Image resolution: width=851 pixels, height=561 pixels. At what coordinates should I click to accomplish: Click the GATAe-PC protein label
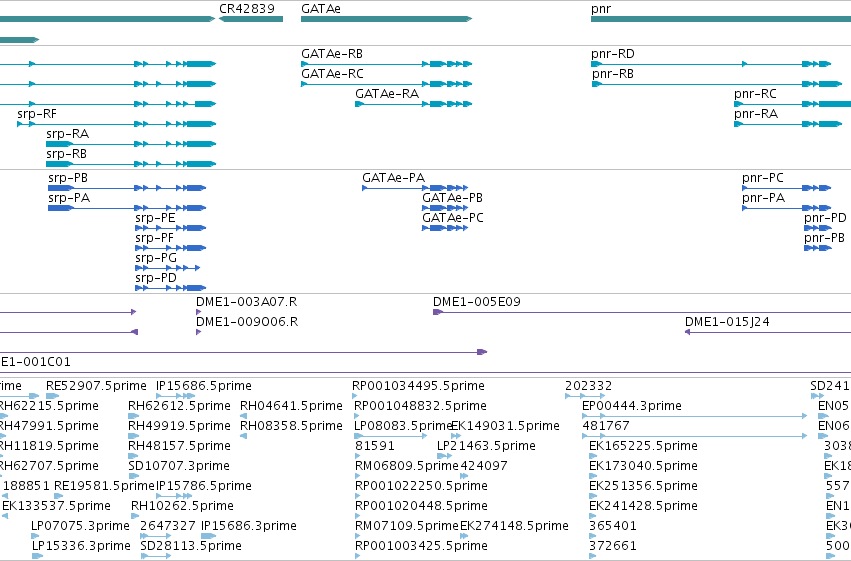453,218
